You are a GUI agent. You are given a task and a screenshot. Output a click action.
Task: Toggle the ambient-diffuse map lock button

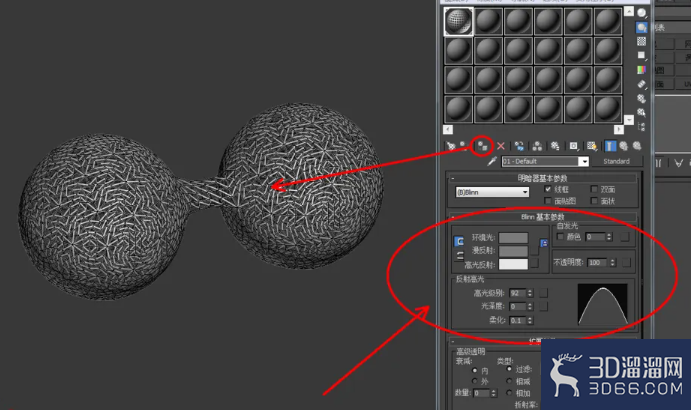tap(544, 243)
